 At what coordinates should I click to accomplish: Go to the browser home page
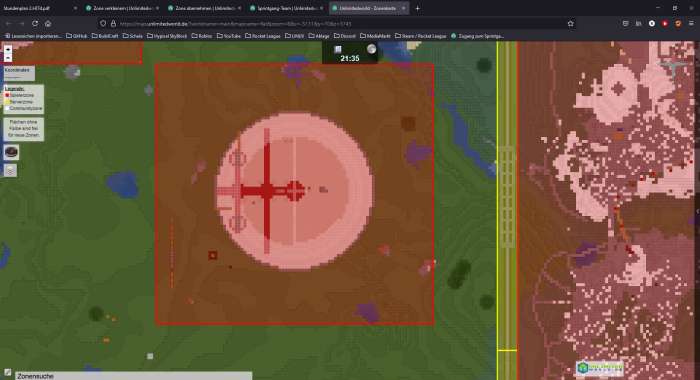pyautogui.click(x=48, y=24)
